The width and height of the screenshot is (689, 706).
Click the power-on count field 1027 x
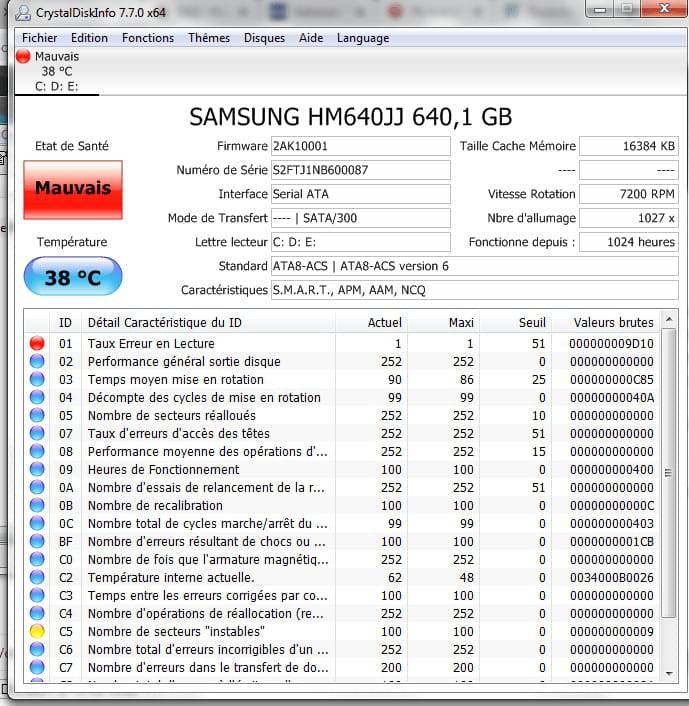629,218
